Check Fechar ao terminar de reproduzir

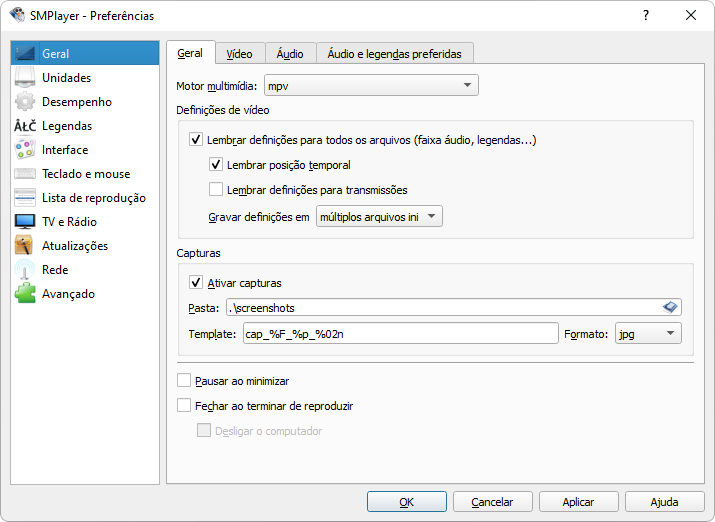[184, 405]
